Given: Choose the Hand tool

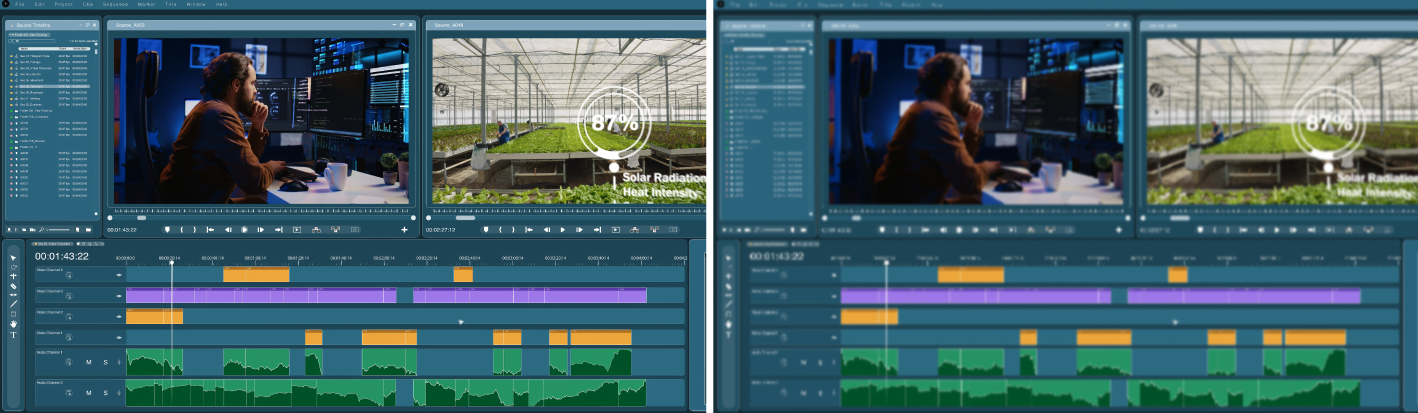Looking at the screenshot, I should tap(14, 323).
